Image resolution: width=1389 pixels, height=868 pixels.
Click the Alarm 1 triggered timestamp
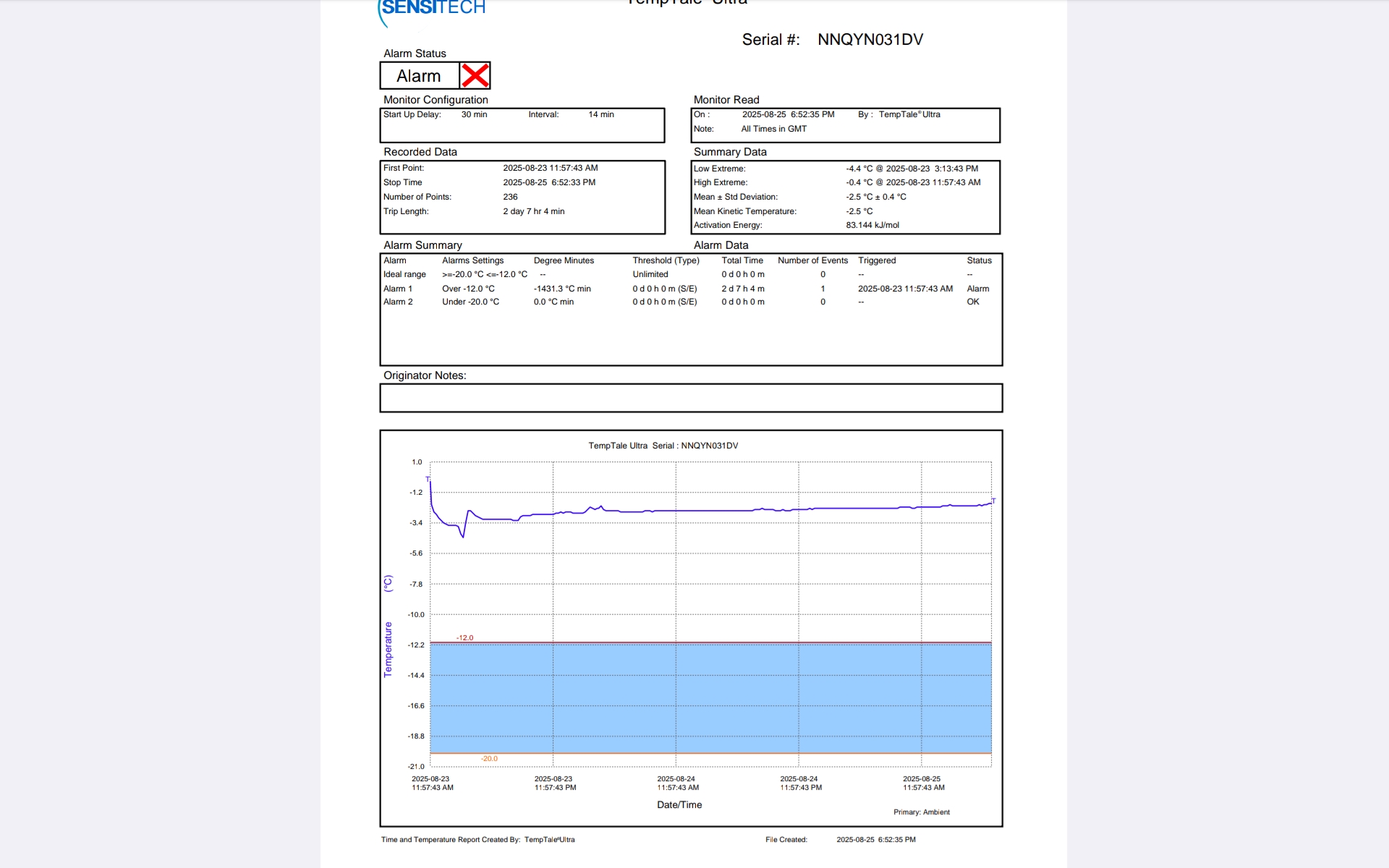click(905, 289)
